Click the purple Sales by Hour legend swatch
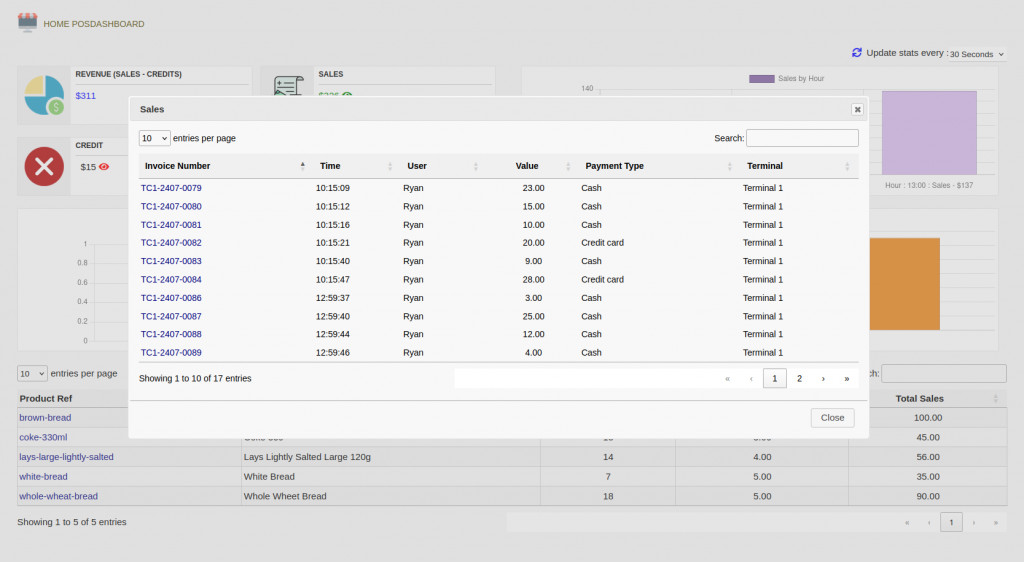 tap(761, 78)
